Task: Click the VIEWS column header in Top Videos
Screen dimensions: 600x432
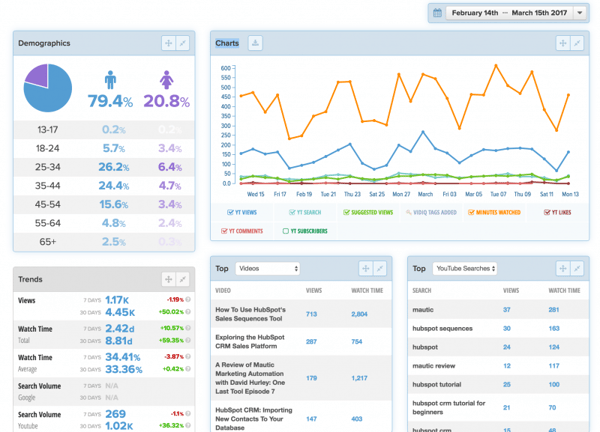Action: 314,290
